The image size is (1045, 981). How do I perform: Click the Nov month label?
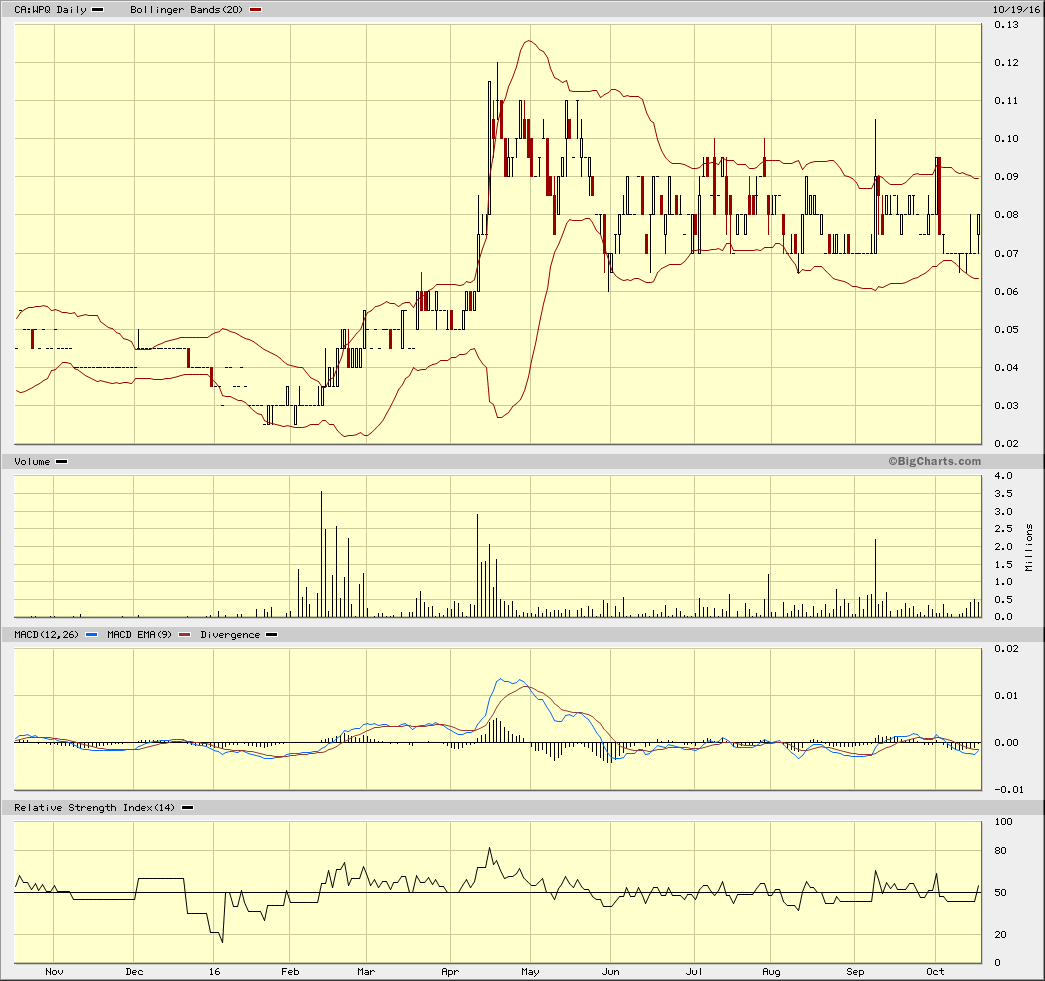point(54,972)
